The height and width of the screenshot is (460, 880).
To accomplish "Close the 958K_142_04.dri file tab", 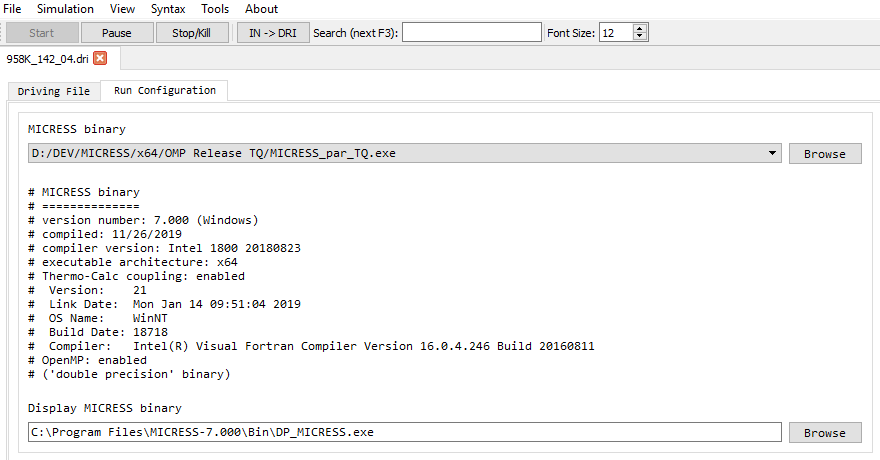I will coord(100,58).
